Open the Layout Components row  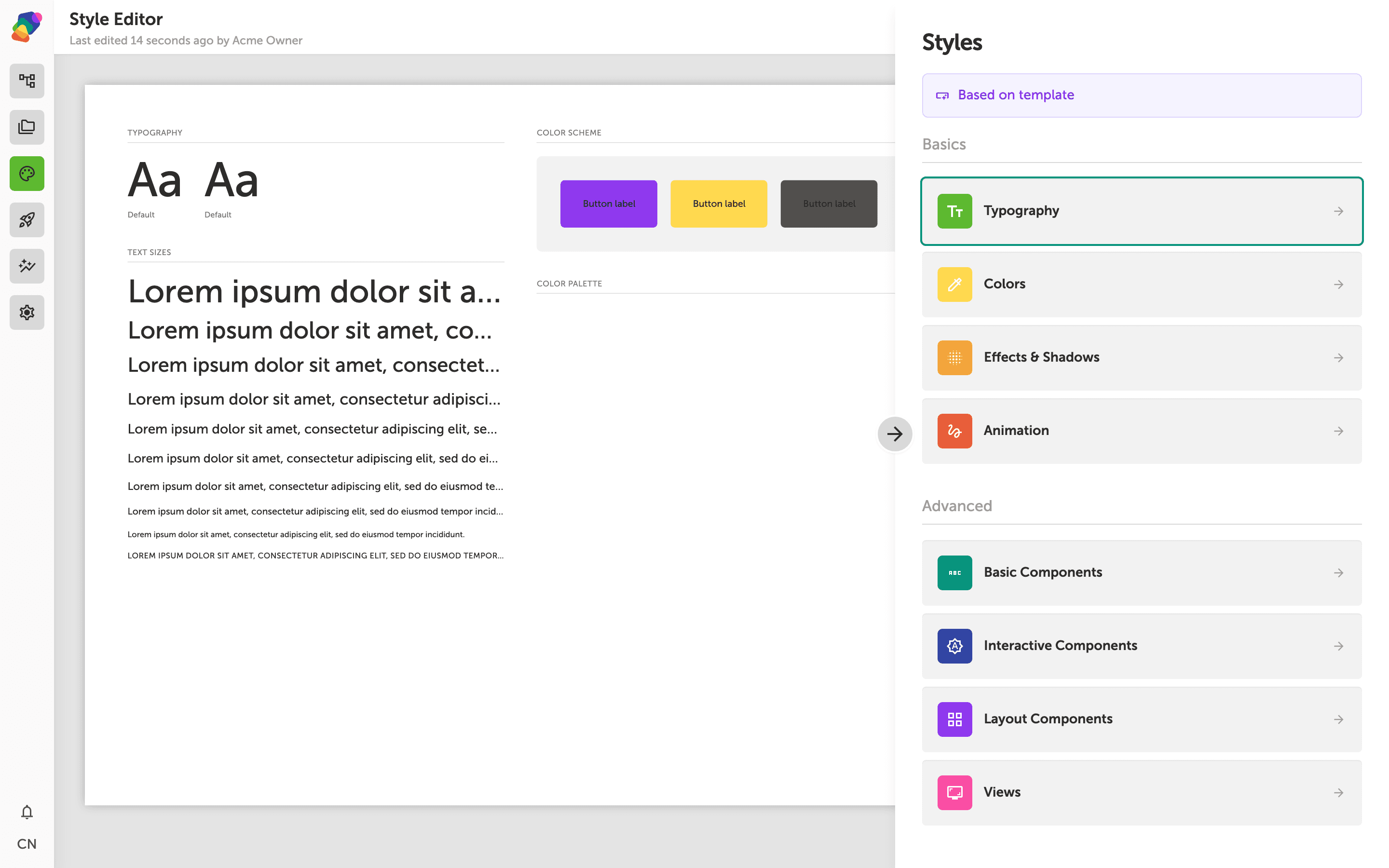[x=1141, y=719]
